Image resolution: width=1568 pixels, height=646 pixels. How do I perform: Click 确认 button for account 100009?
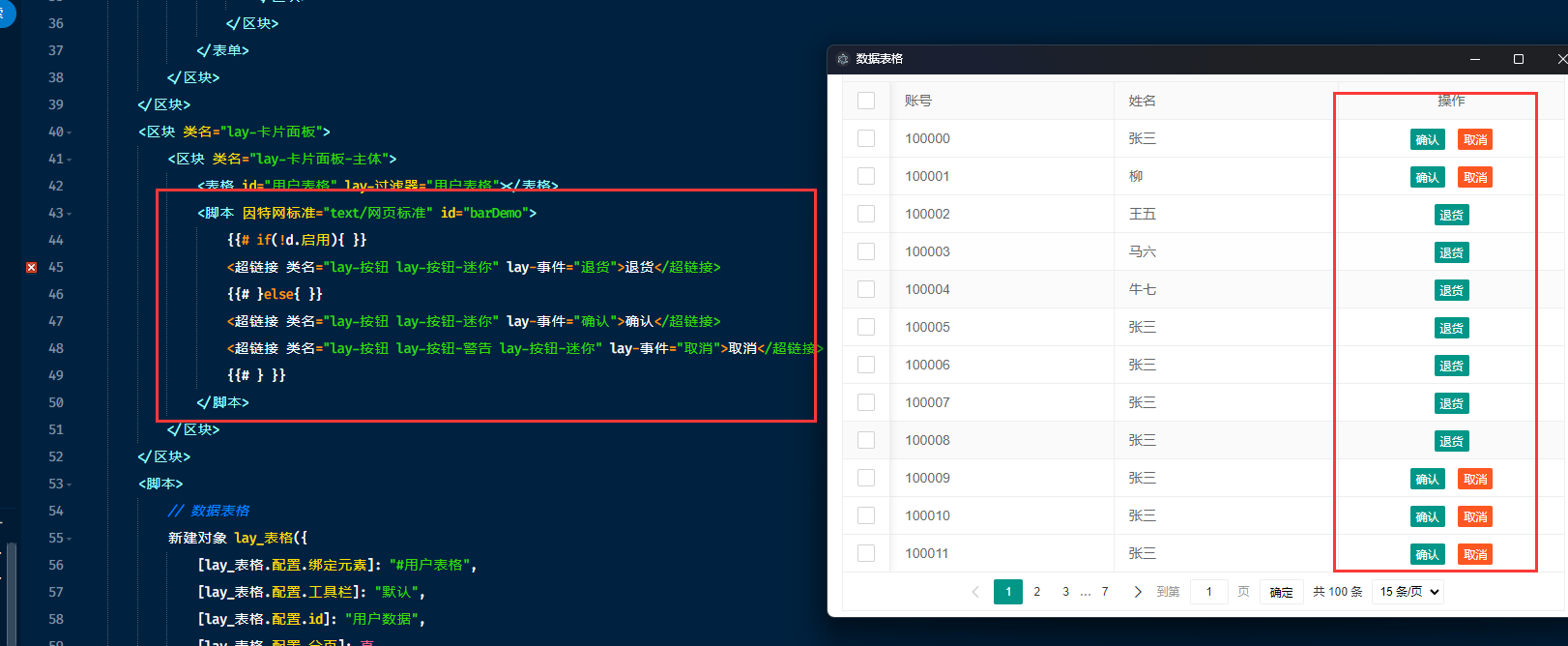click(1428, 479)
